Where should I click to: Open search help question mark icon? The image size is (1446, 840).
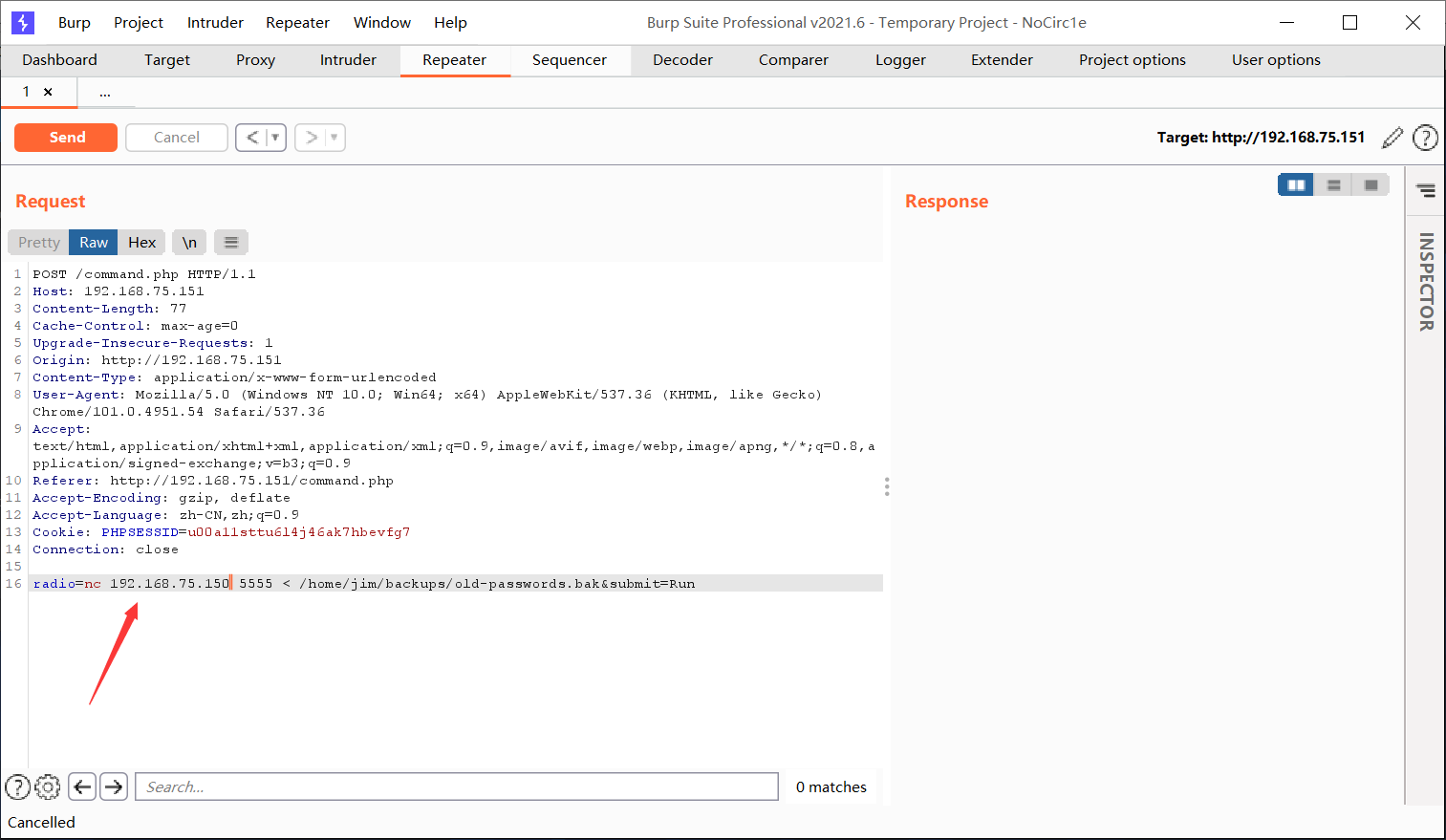pos(17,786)
